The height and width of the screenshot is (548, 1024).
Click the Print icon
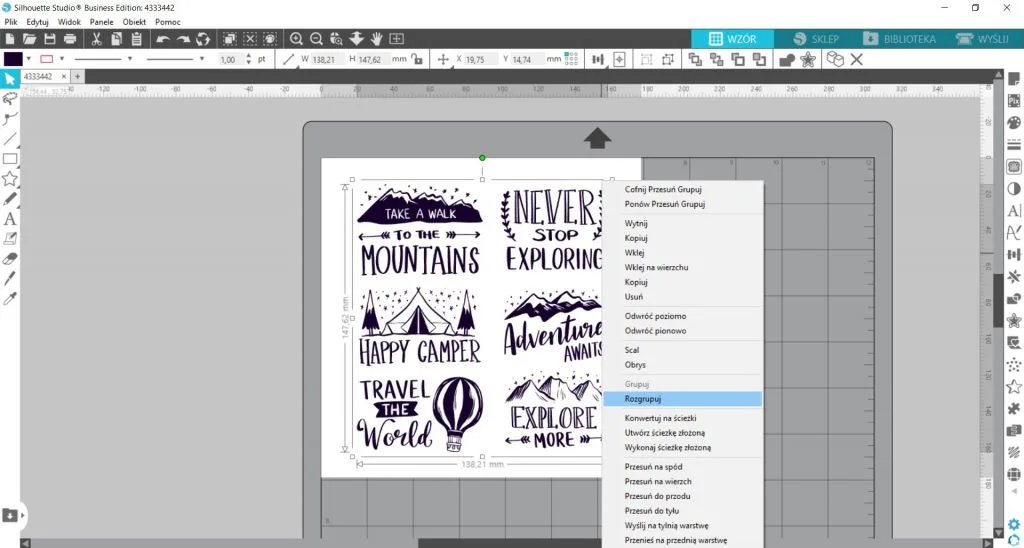(70, 39)
